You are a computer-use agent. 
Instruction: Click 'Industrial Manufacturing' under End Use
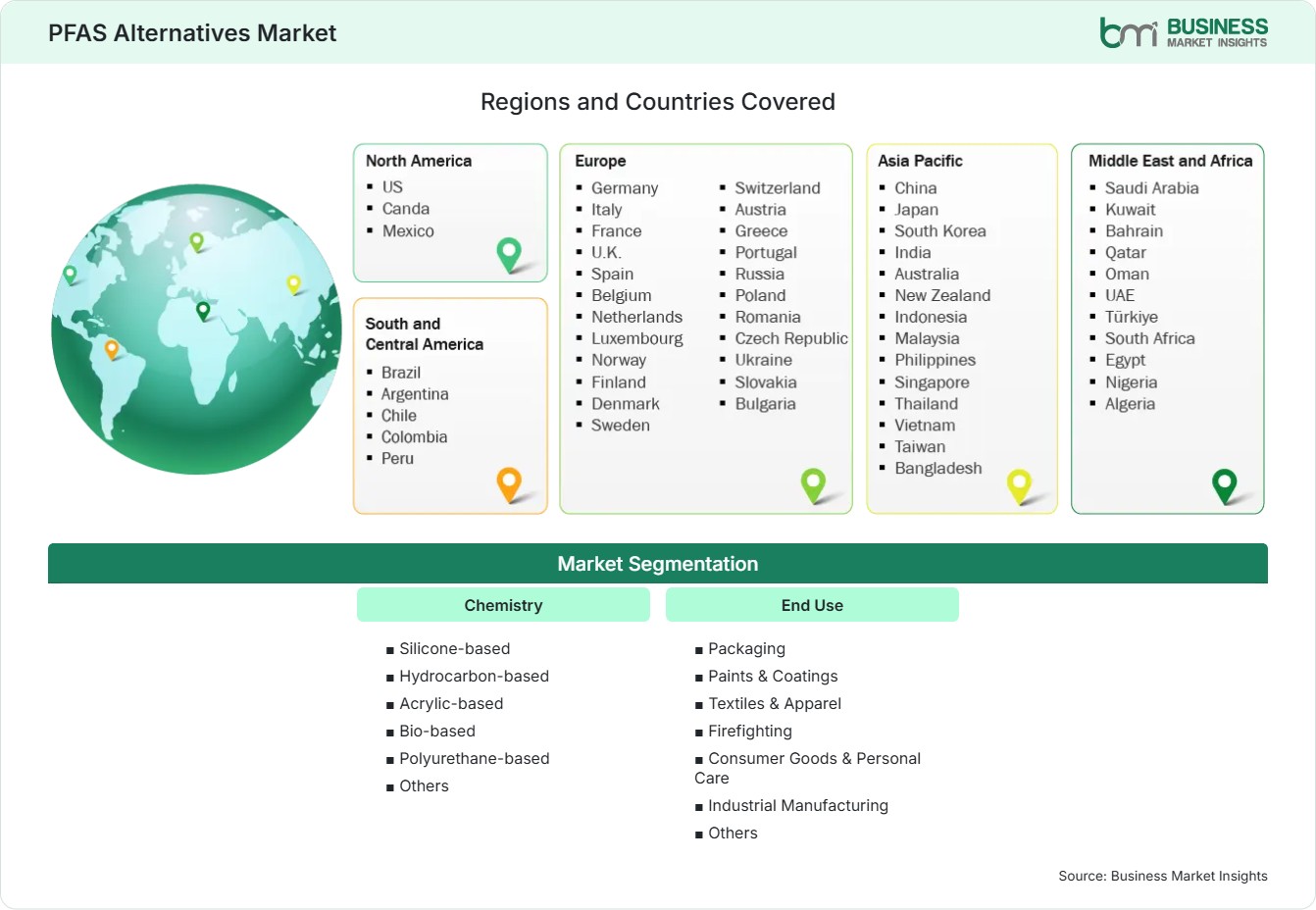coord(798,806)
